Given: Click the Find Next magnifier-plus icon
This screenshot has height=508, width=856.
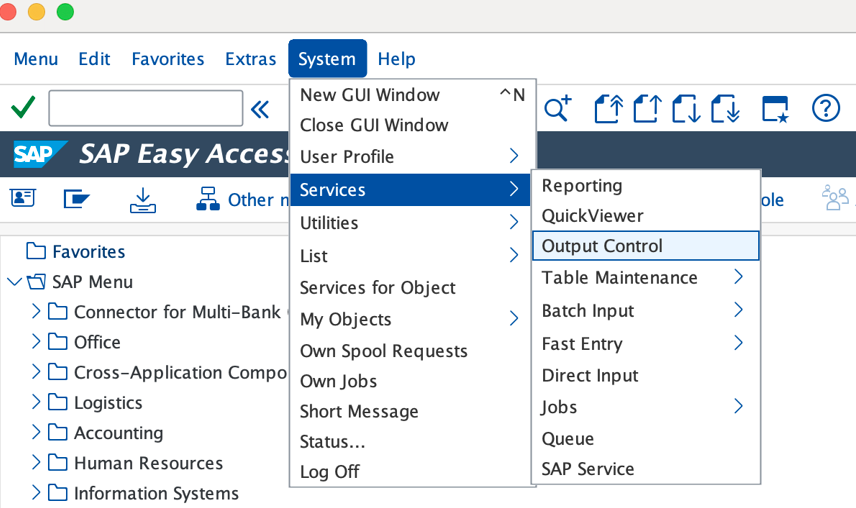Looking at the screenshot, I should click(557, 108).
